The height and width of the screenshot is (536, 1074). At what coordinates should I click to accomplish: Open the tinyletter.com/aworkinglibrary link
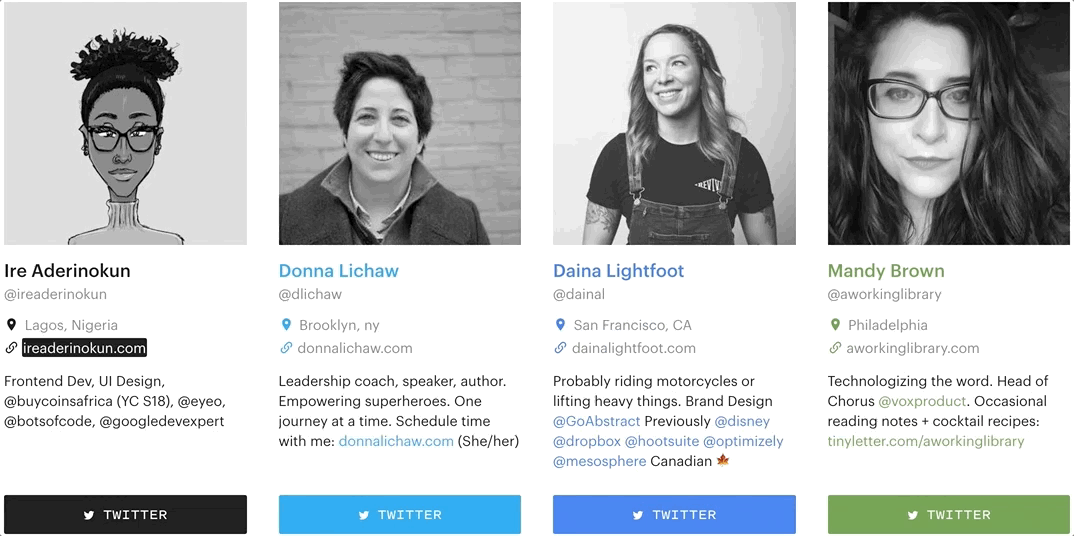point(925,441)
